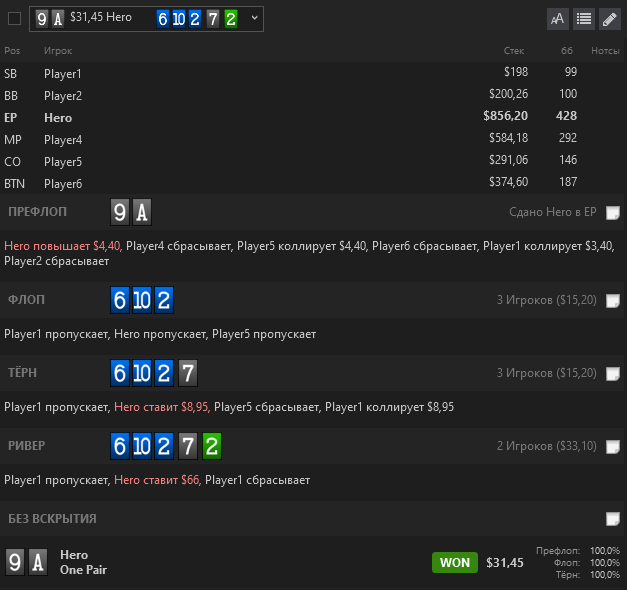The width and height of the screenshot is (627, 590).
Task: Add a note to the Флоп street
Action: pos(612,300)
